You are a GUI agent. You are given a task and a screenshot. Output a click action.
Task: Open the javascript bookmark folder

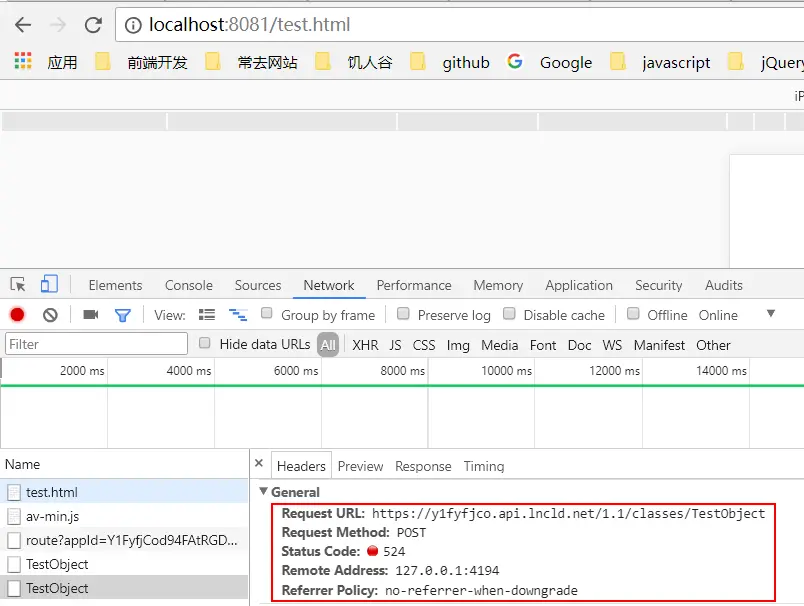660,63
